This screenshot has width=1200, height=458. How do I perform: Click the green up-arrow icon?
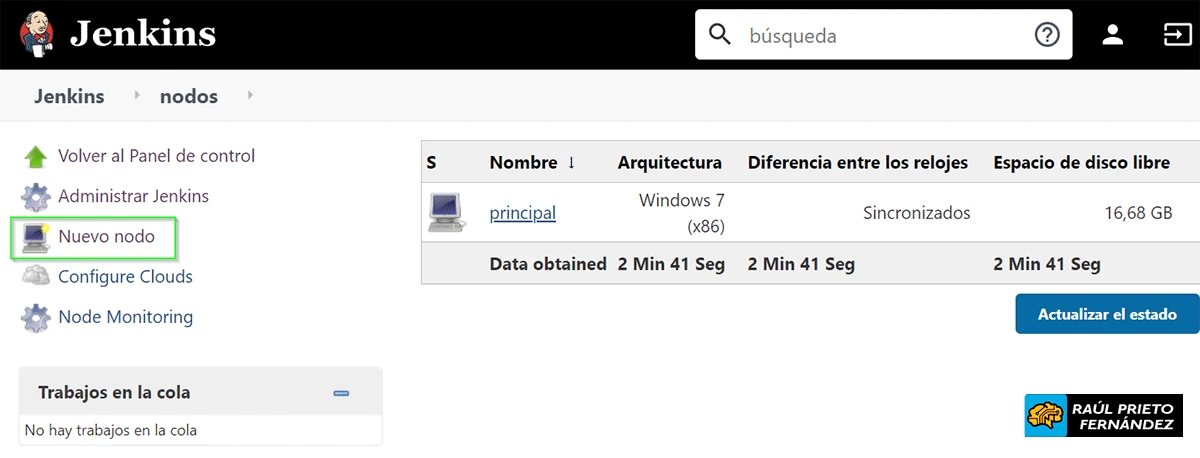coord(36,157)
